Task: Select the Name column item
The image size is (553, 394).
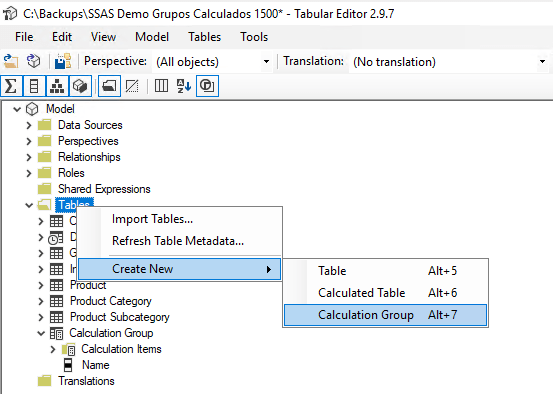Action: click(96, 365)
